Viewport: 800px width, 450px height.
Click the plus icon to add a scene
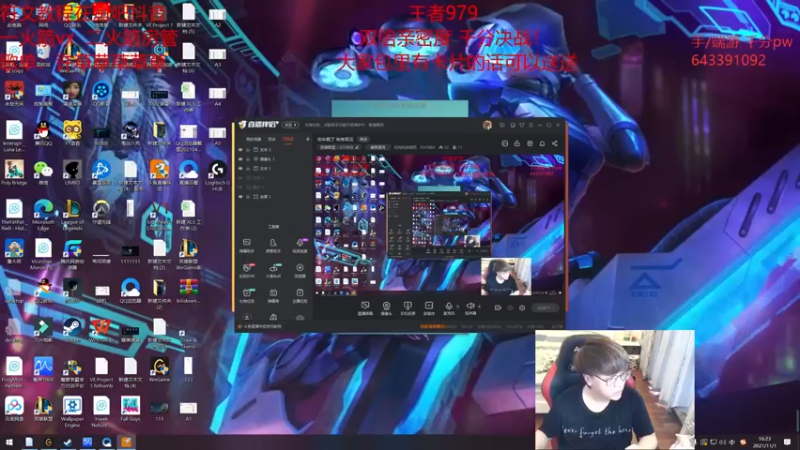pos(308,139)
